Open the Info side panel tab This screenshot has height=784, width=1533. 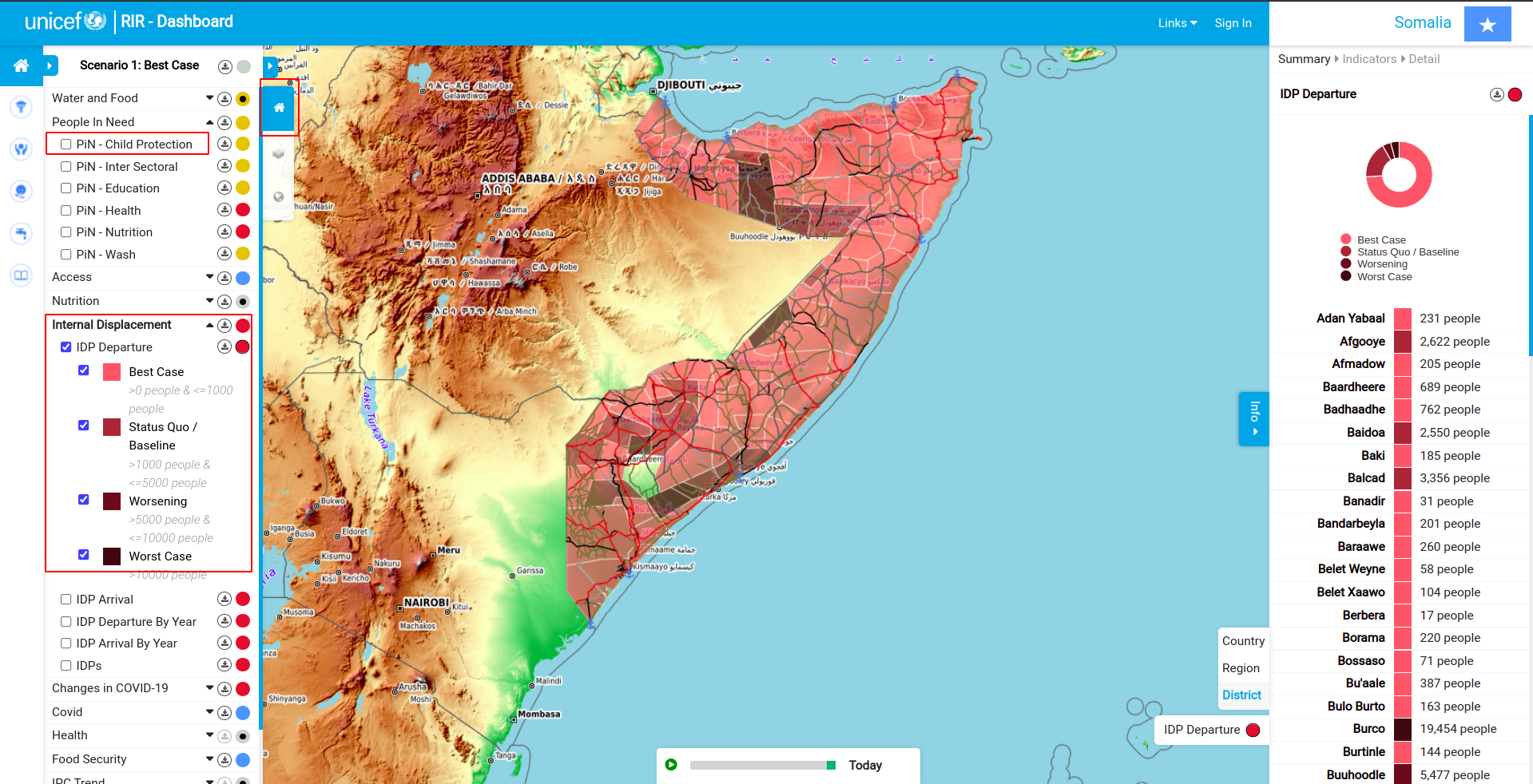[1254, 418]
